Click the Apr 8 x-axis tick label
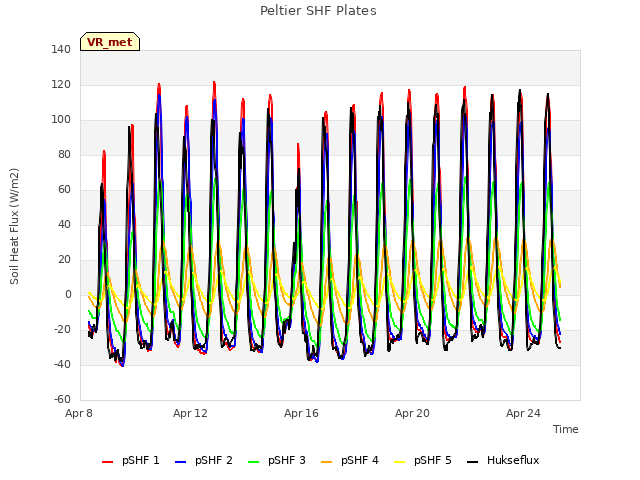Viewport: 640px width, 480px height. pos(79,413)
